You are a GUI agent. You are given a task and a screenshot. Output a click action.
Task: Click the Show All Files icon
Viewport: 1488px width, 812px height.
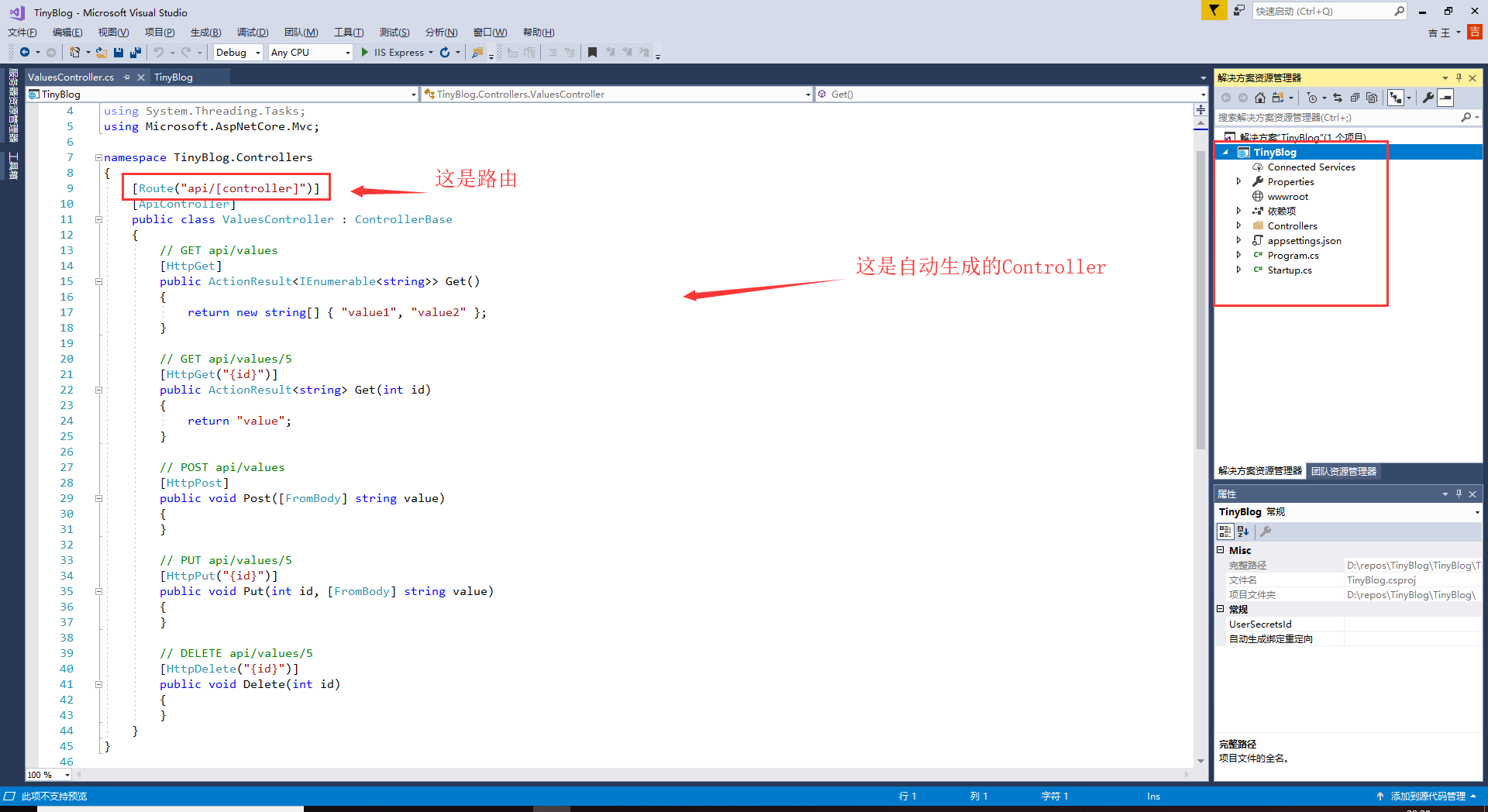1372,98
